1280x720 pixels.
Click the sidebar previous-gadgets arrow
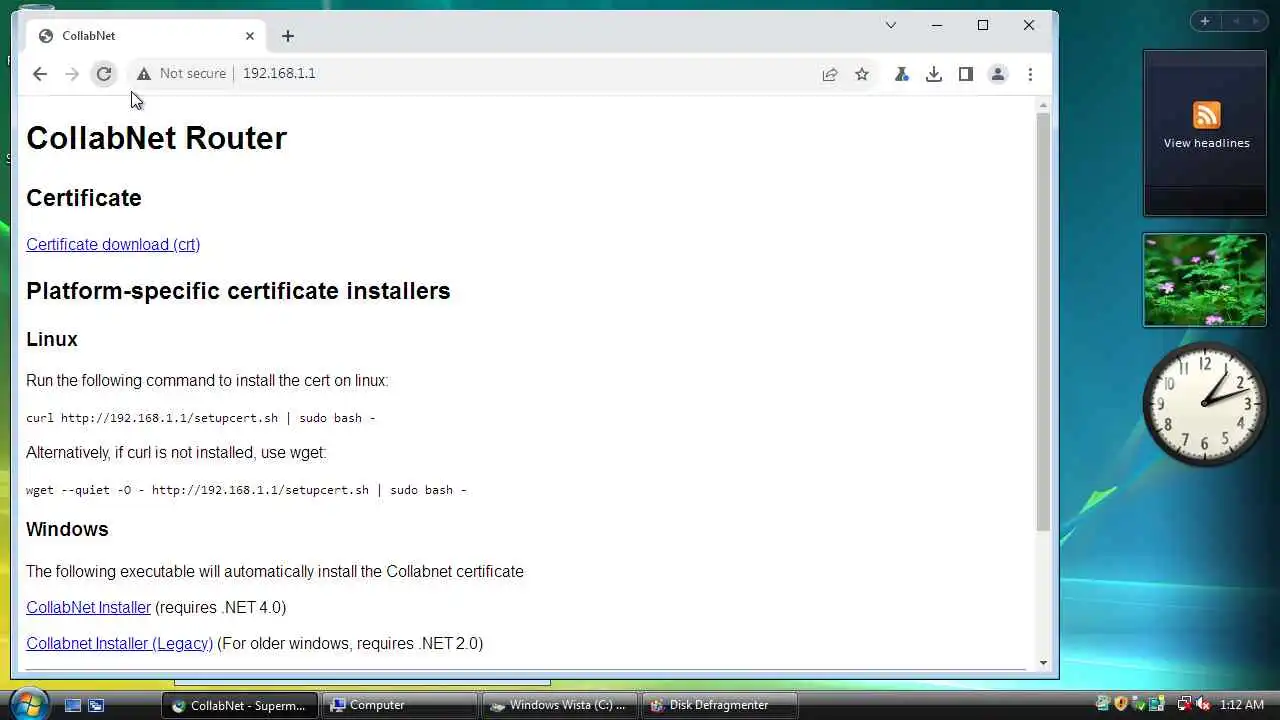(x=1235, y=22)
